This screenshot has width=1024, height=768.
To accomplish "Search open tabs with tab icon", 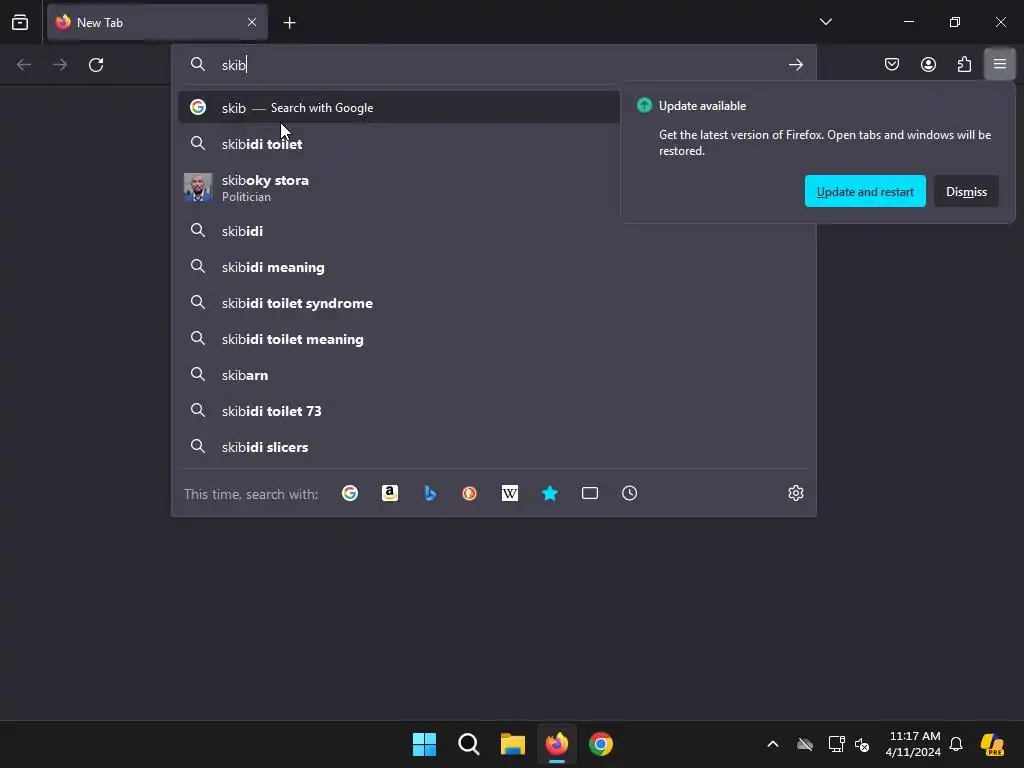I will click(x=590, y=493).
